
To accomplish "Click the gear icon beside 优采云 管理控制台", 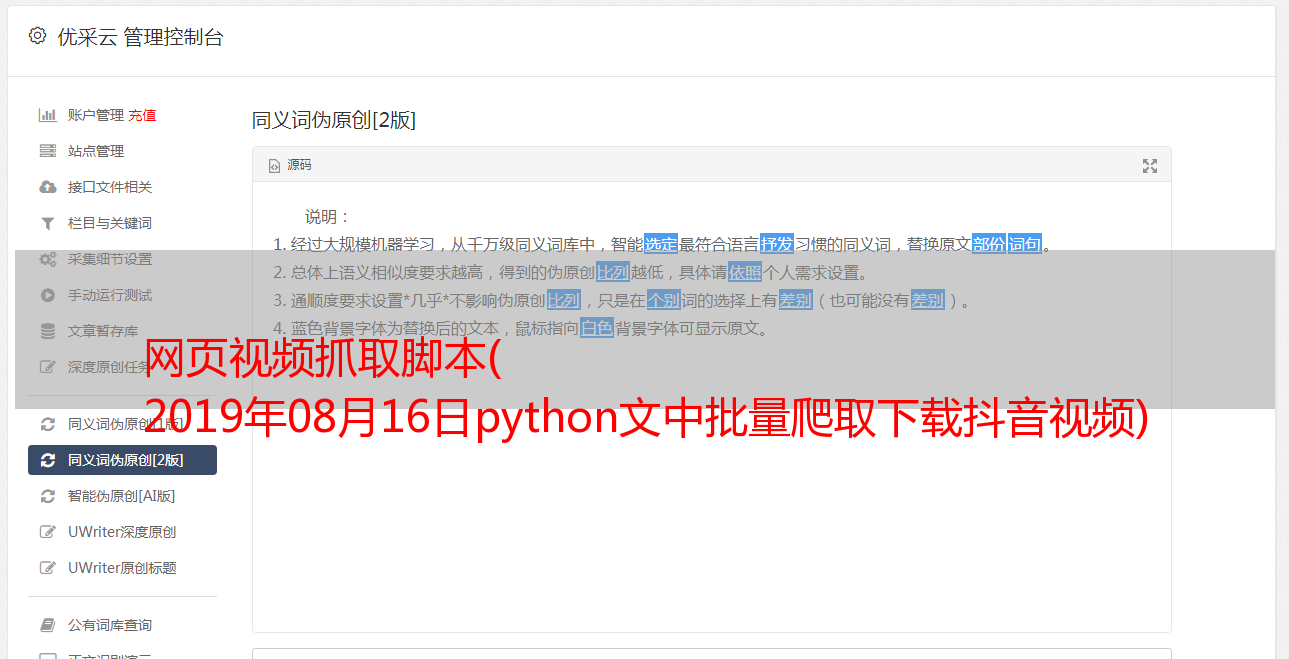I will (x=37, y=36).
